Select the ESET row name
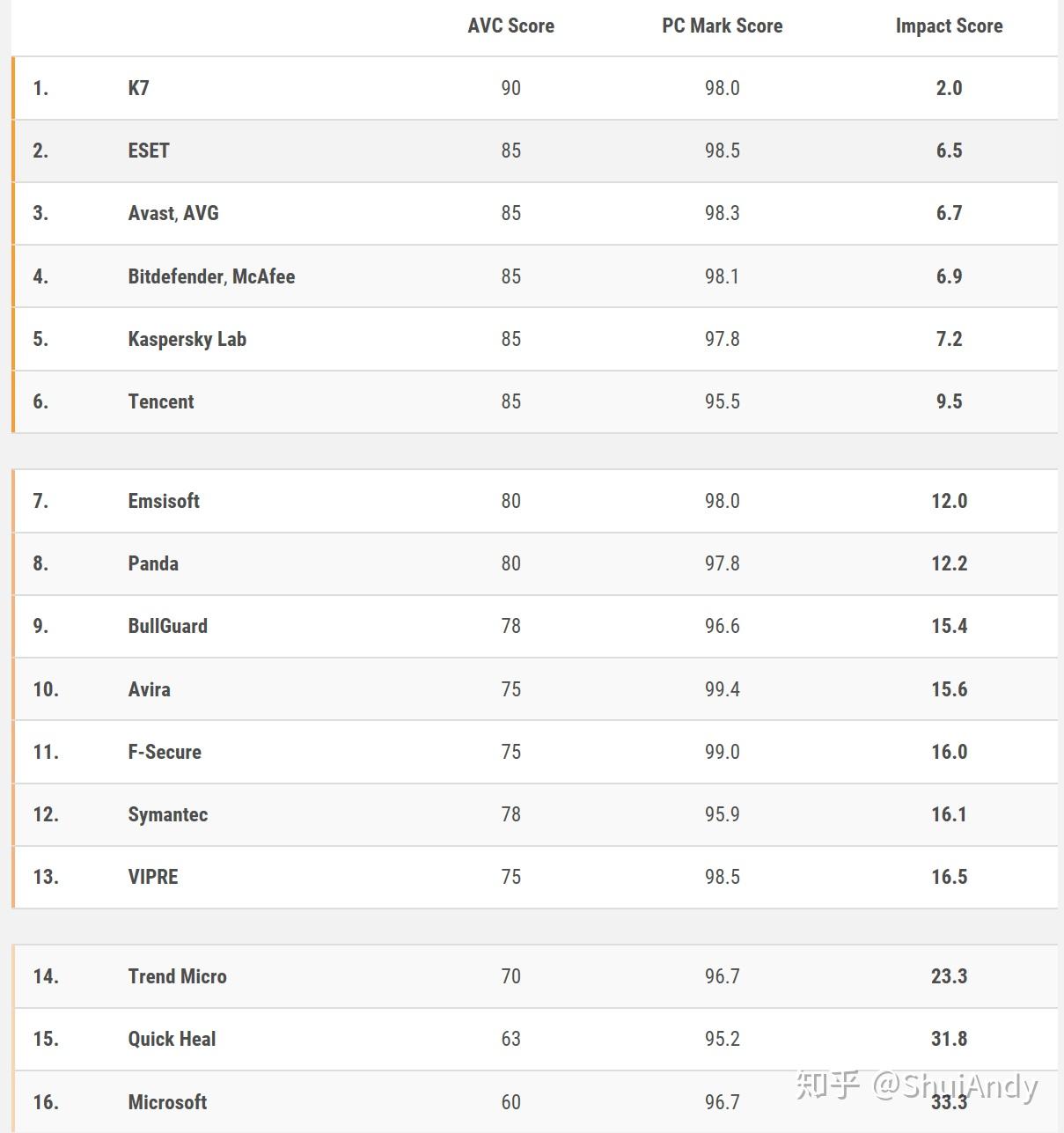 coord(148,151)
